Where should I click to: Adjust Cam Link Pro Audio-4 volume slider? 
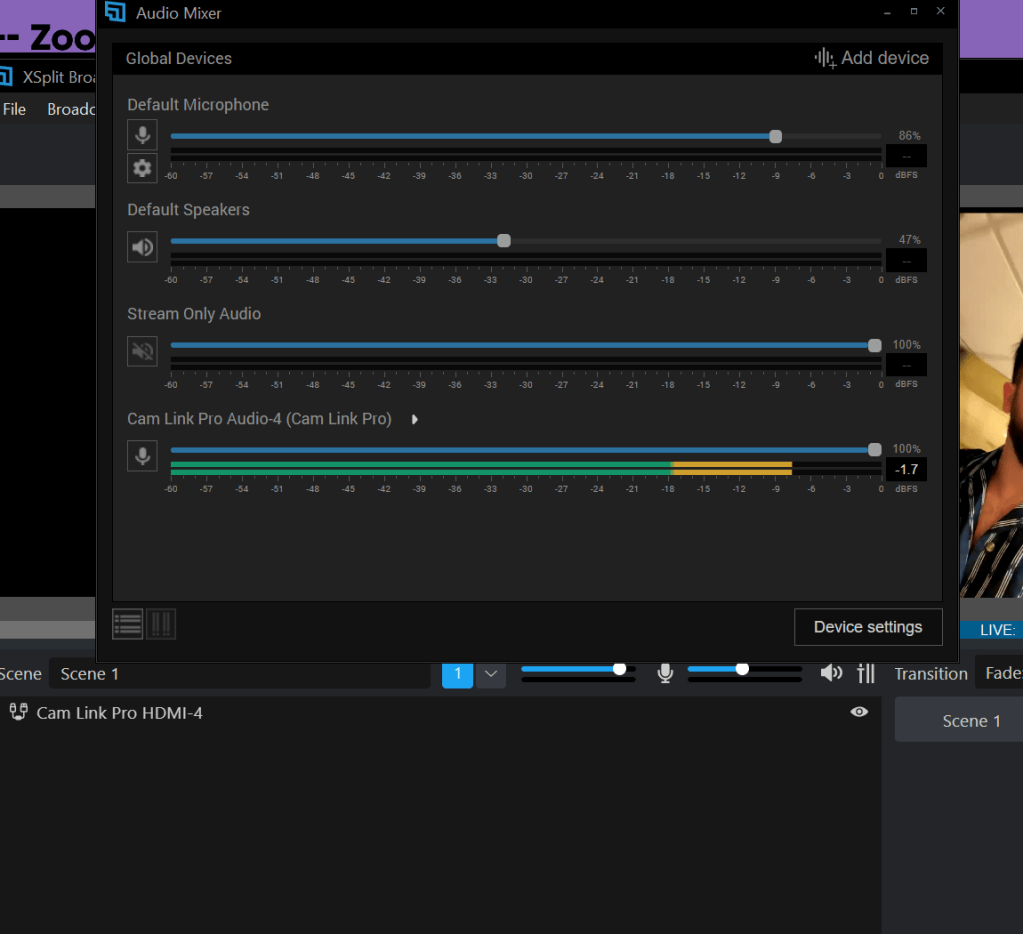pos(875,449)
